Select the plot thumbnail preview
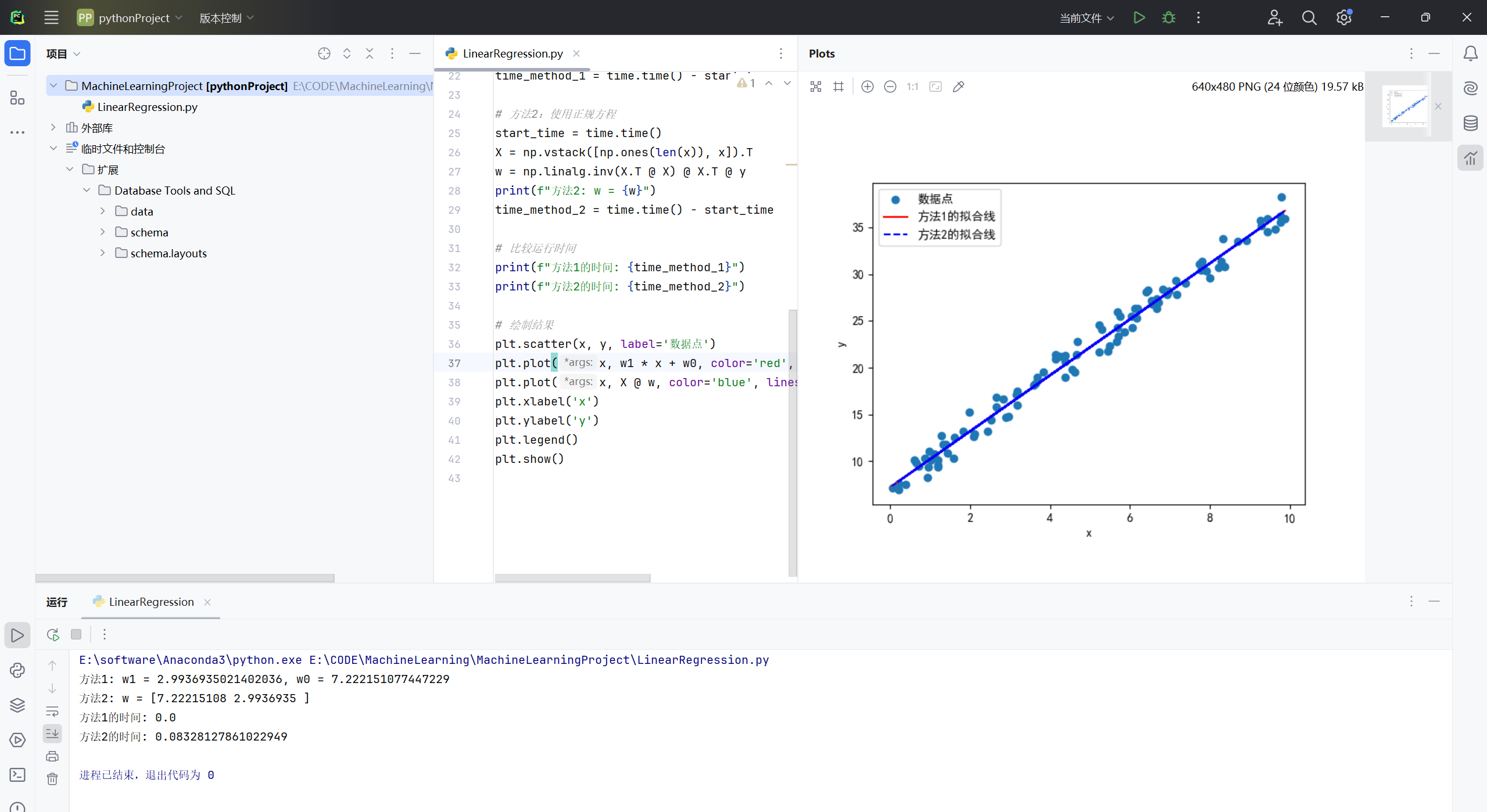Screen dimensions: 1487x812 (x=1405, y=106)
